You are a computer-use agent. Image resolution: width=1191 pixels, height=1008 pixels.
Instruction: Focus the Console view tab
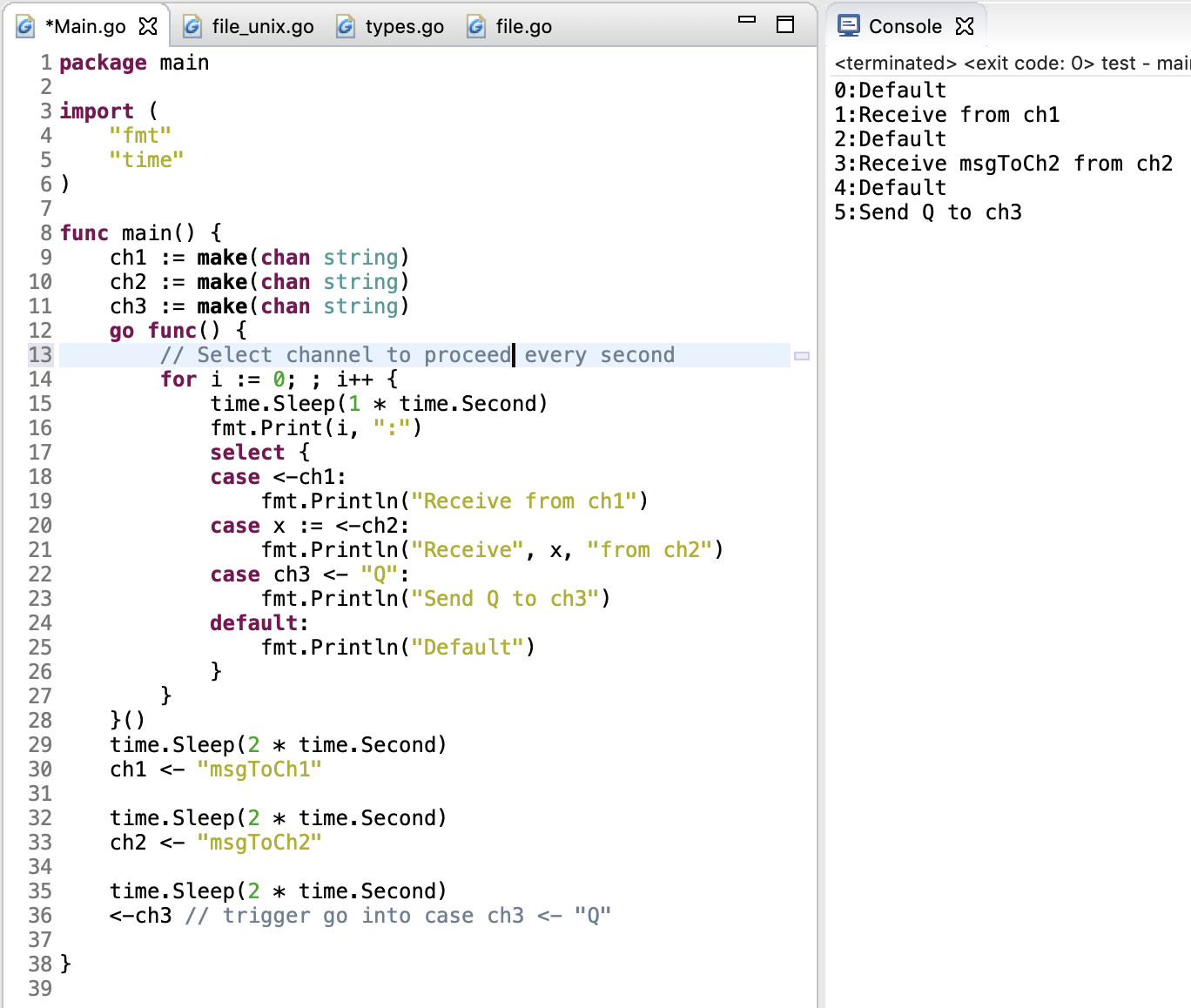905,27
